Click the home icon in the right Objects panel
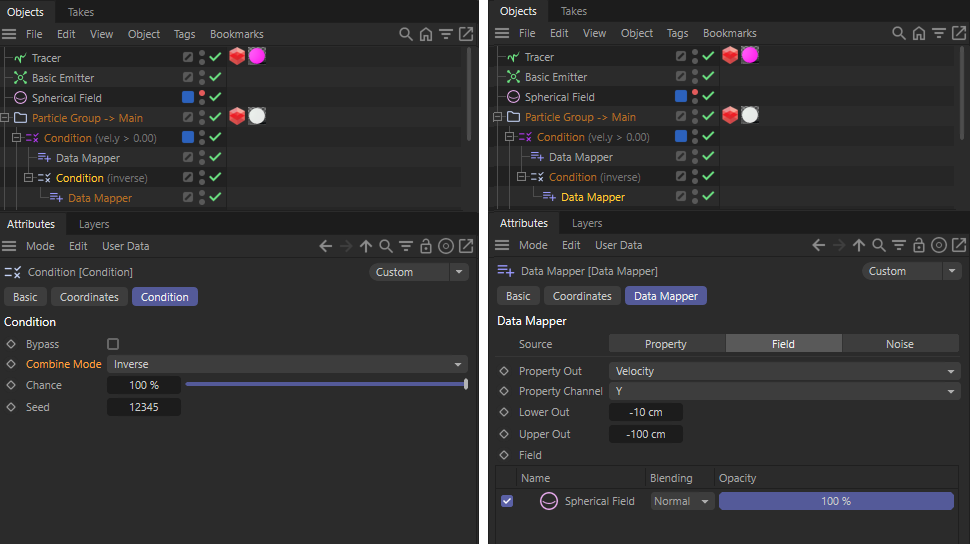 pyautogui.click(x=919, y=33)
